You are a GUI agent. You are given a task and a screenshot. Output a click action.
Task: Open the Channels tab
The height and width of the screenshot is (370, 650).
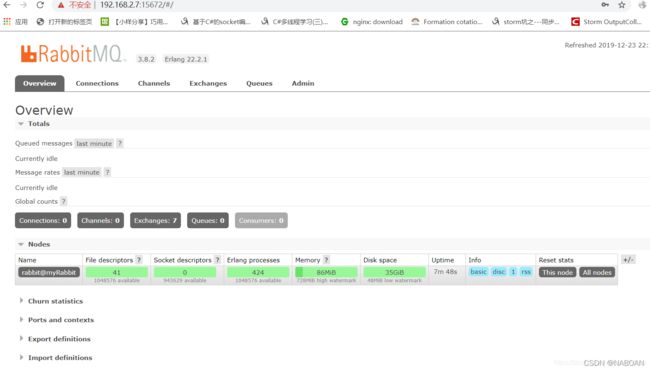(x=154, y=83)
